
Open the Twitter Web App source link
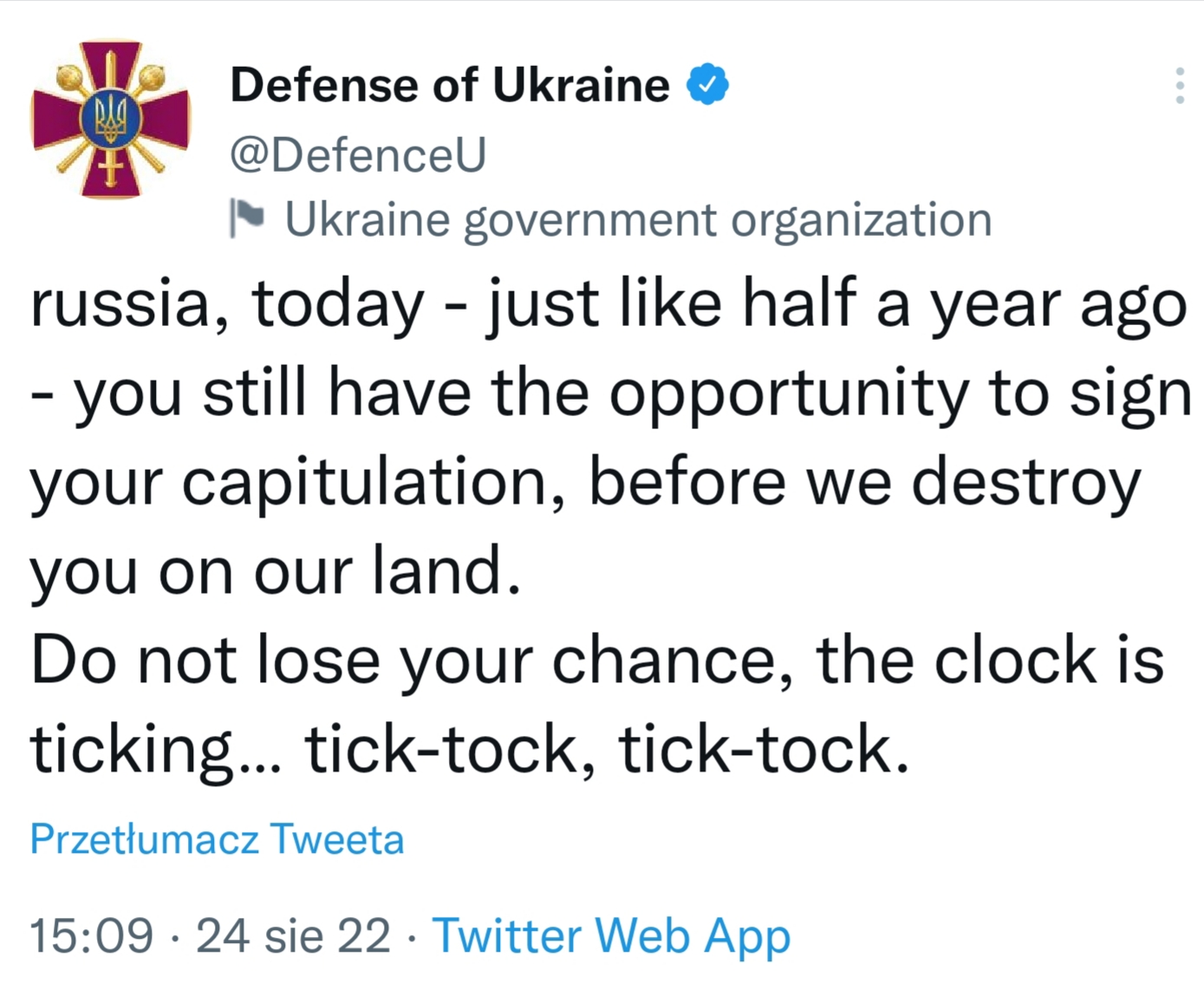(611, 936)
